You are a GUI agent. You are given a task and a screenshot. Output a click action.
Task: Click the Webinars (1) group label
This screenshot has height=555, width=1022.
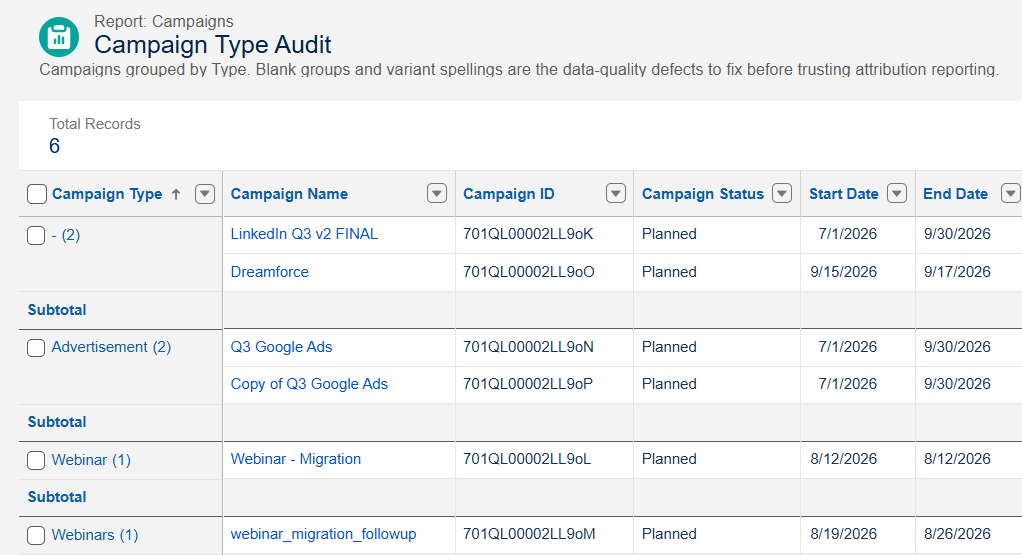coord(95,535)
